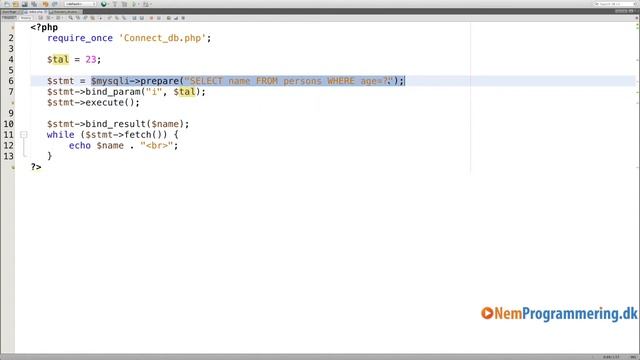Viewport: 640px width, 360px height.
Task: Click the SELECT query string
Action: 289,81
